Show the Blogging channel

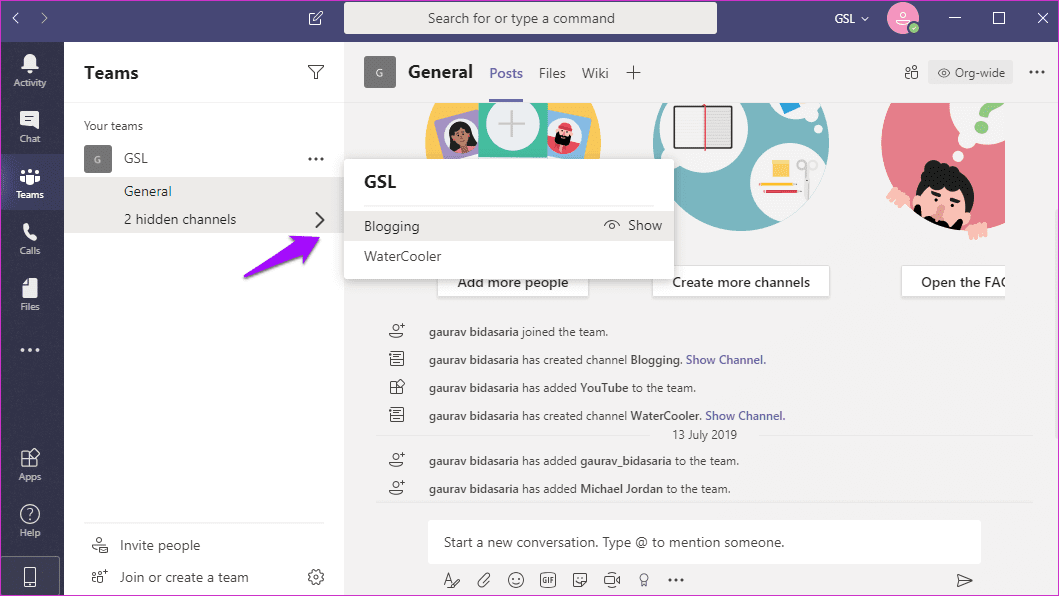click(633, 226)
